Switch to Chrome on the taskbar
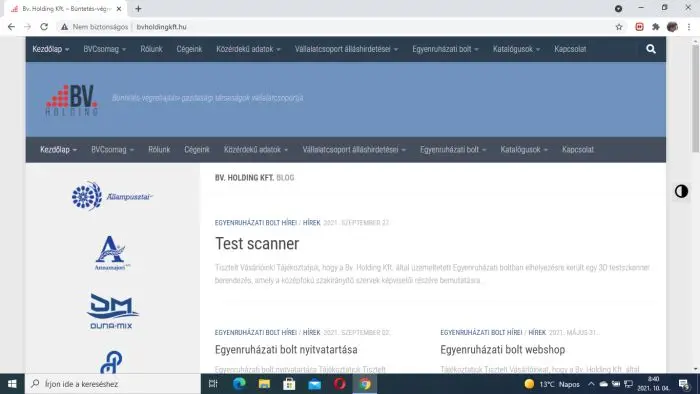The width and height of the screenshot is (700, 394). point(365,384)
